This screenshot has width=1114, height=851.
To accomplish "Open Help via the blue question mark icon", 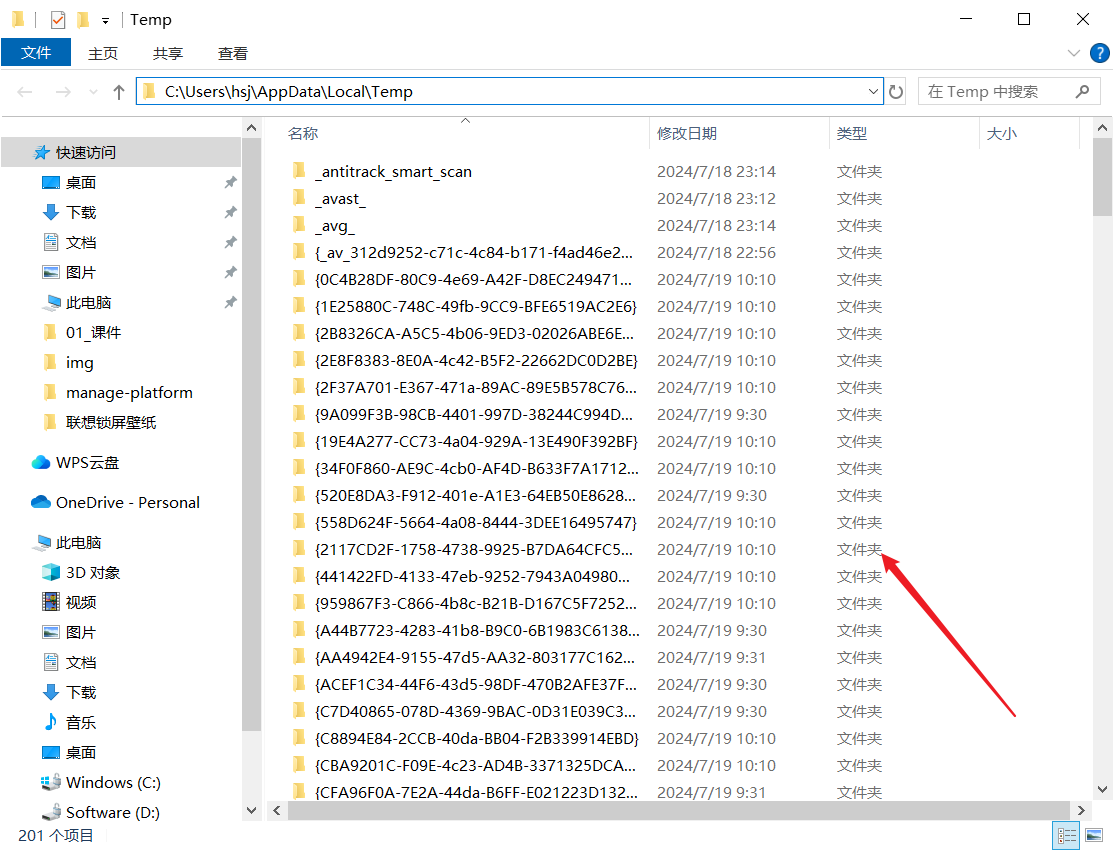I will (x=1099, y=53).
